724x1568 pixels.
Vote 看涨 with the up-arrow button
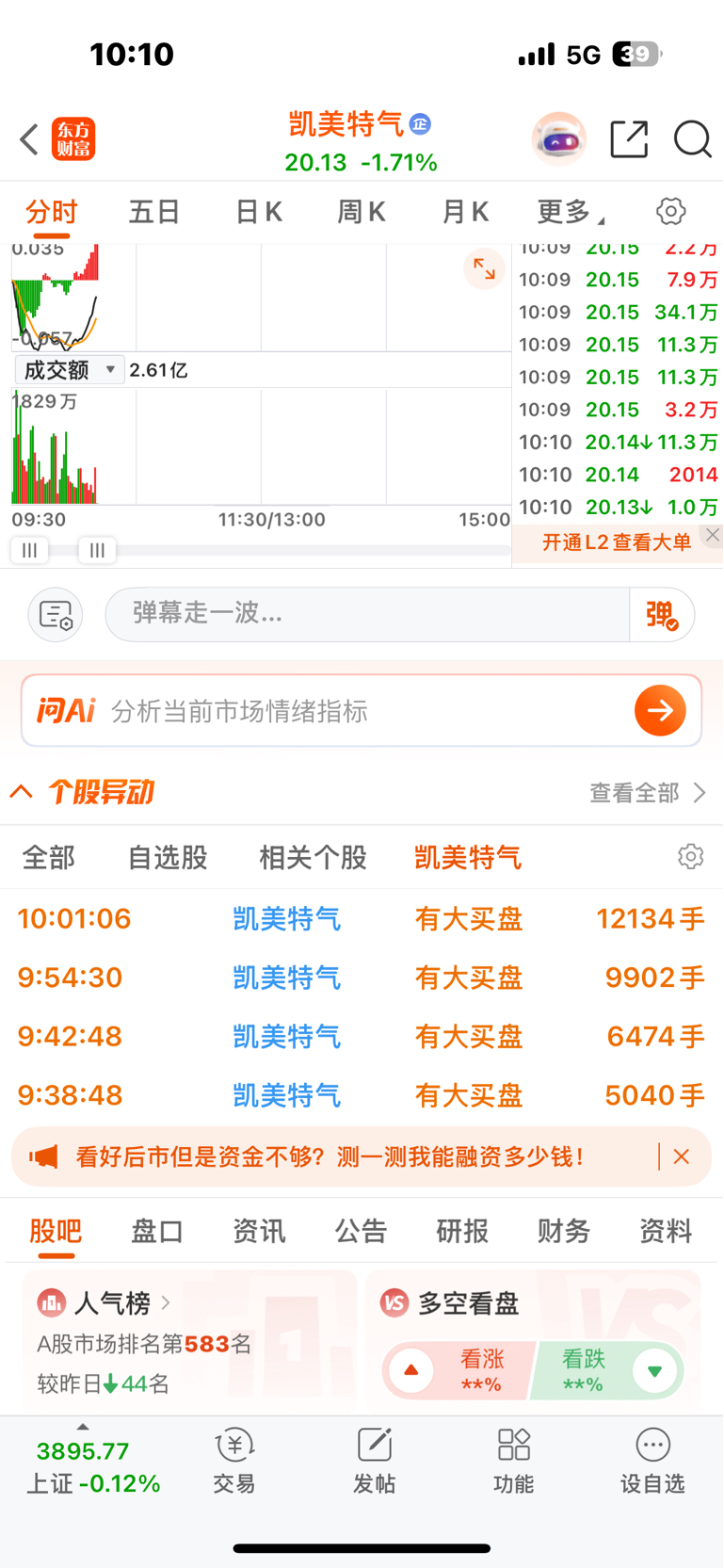click(x=411, y=1371)
